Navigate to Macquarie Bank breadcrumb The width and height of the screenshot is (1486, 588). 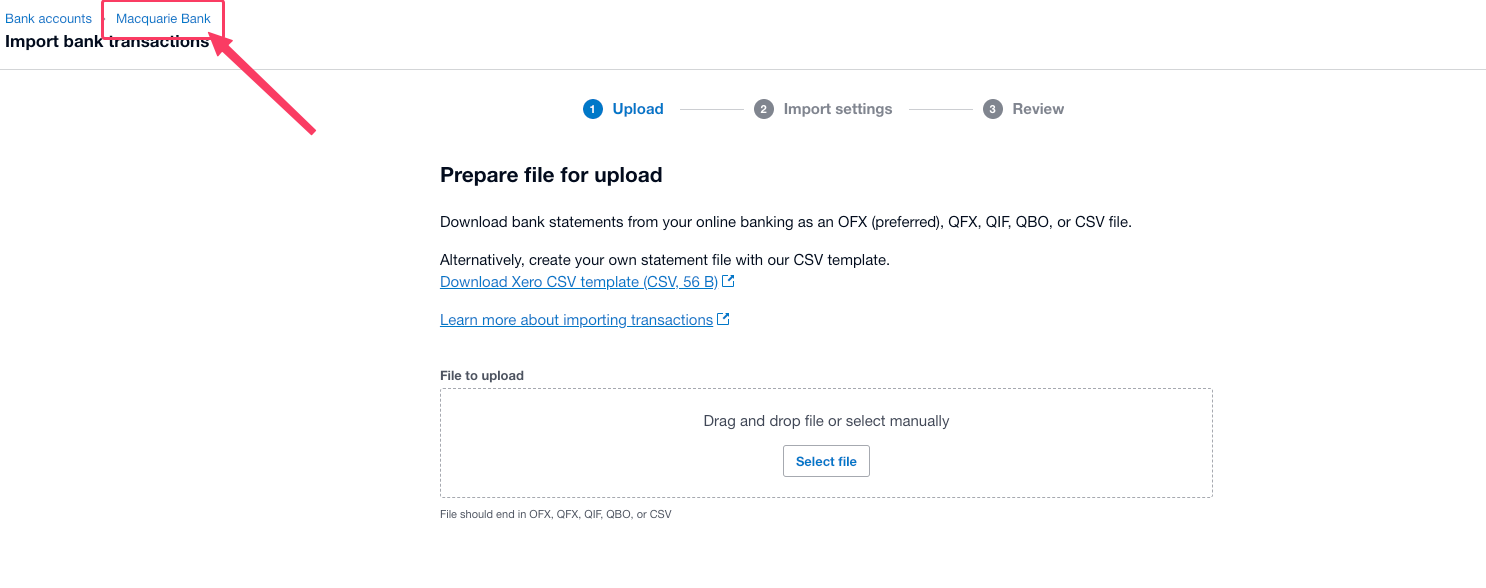point(163,19)
